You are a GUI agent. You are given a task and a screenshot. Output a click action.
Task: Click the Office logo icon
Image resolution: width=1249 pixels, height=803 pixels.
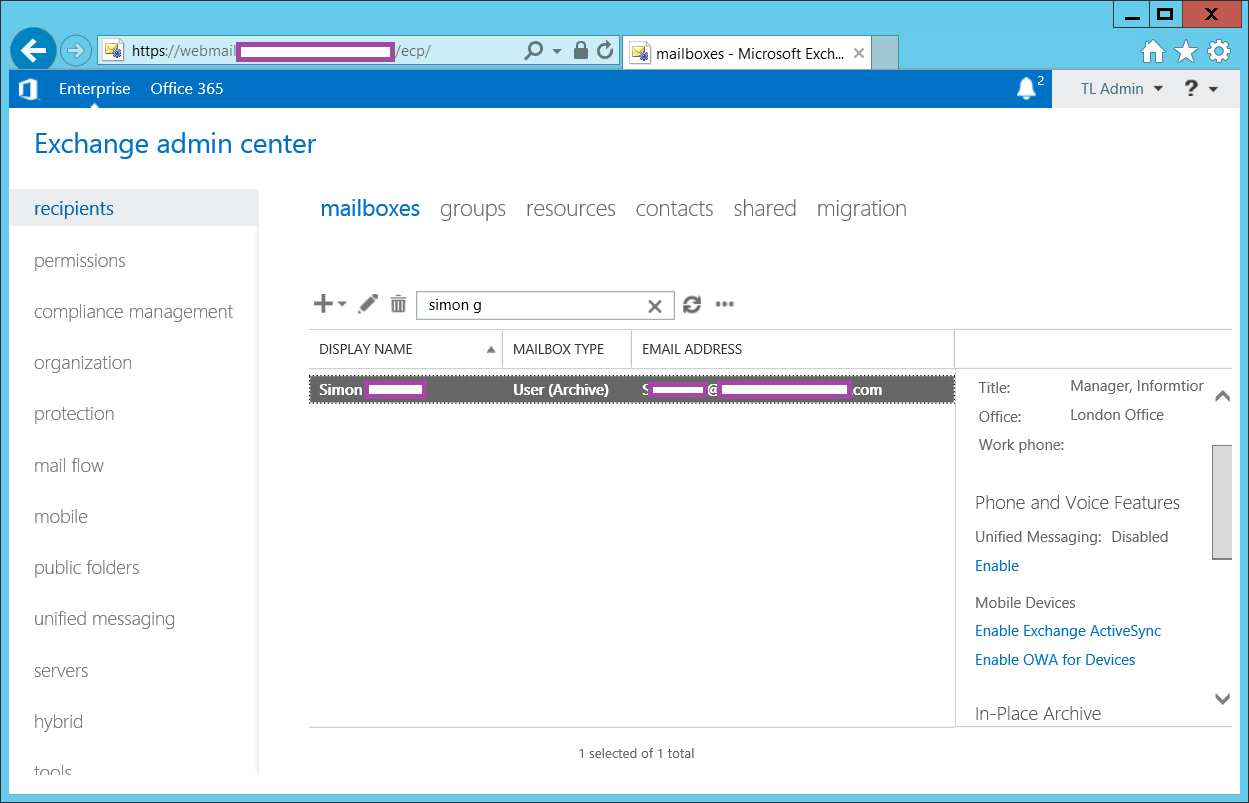click(x=28, y=89)
